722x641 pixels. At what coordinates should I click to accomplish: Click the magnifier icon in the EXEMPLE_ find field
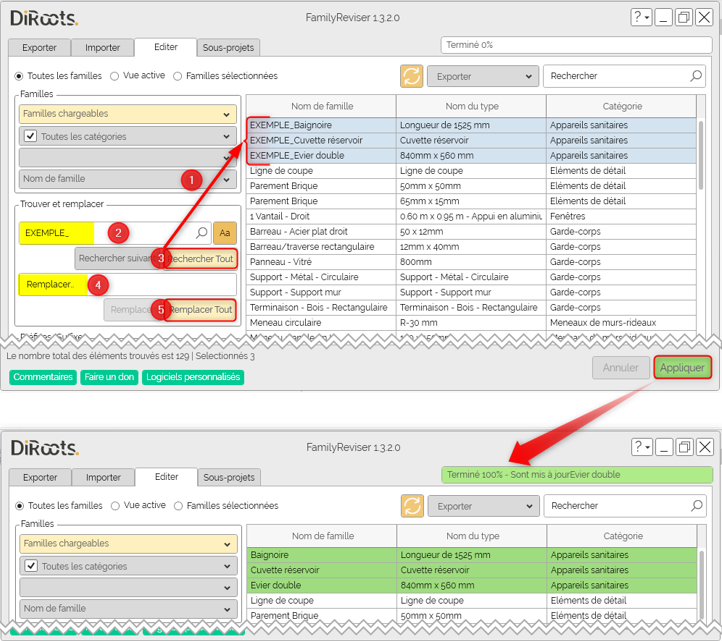pos(202,233)
